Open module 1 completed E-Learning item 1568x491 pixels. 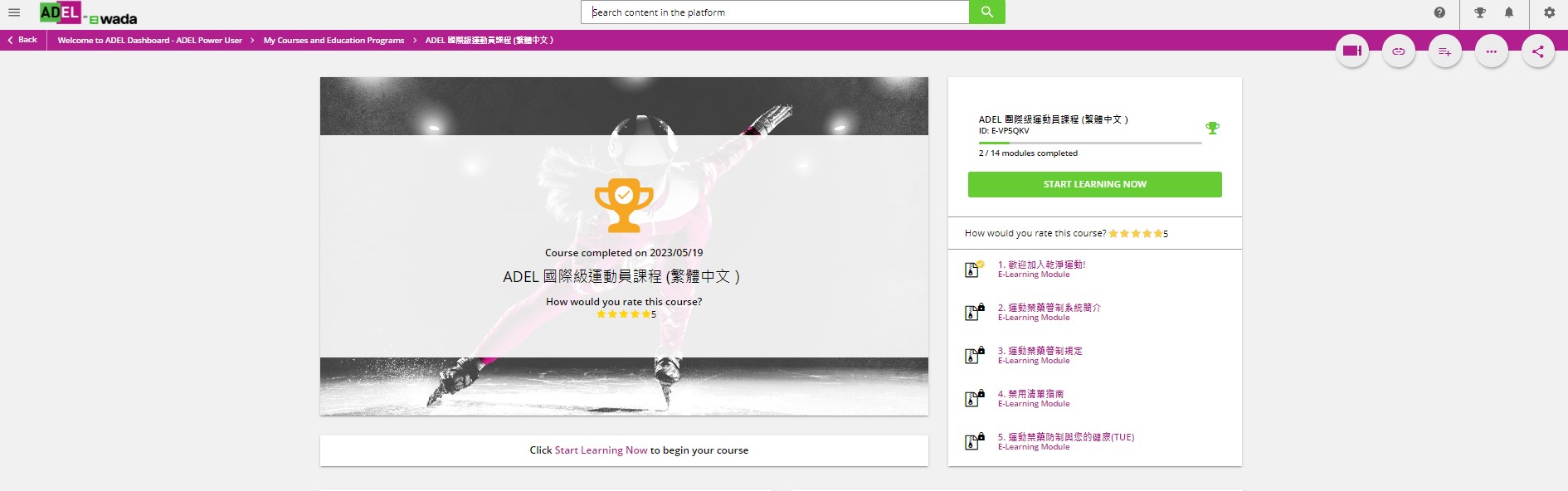(x=1041, y=265)
